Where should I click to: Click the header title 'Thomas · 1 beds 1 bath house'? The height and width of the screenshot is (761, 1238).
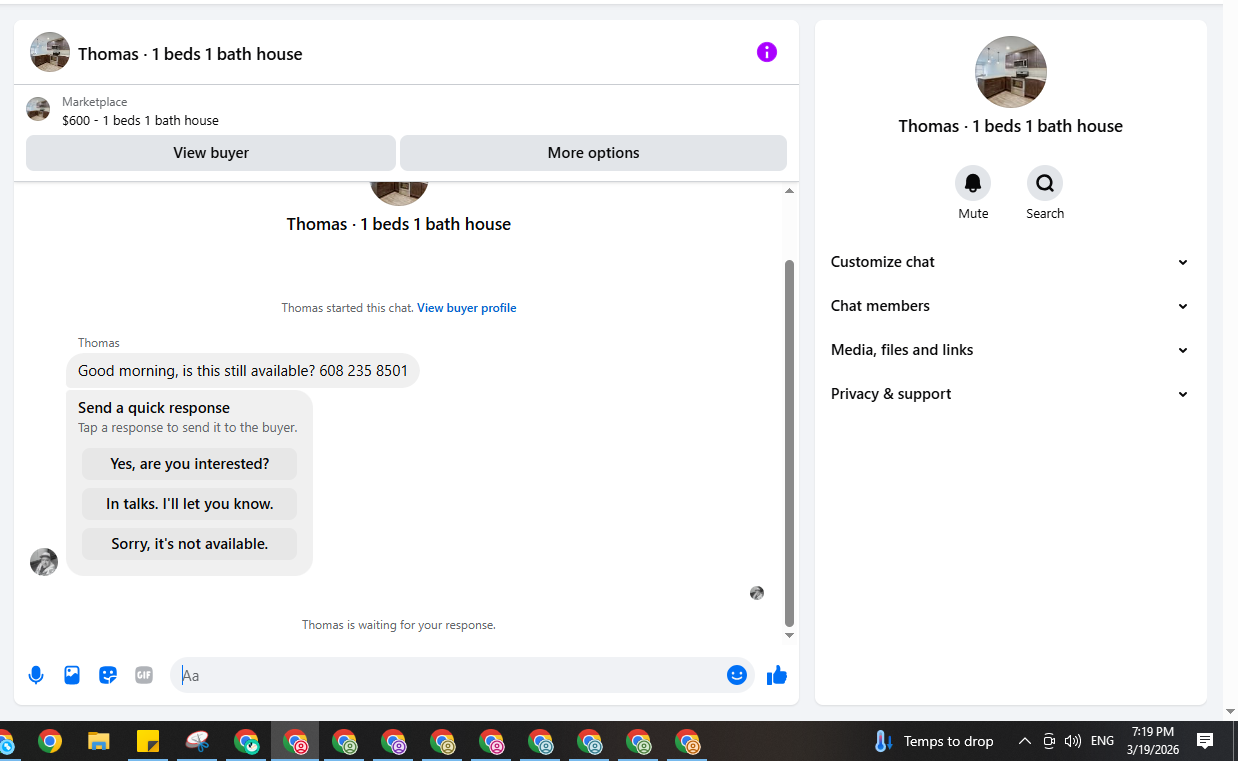click(x=190, y=54)
